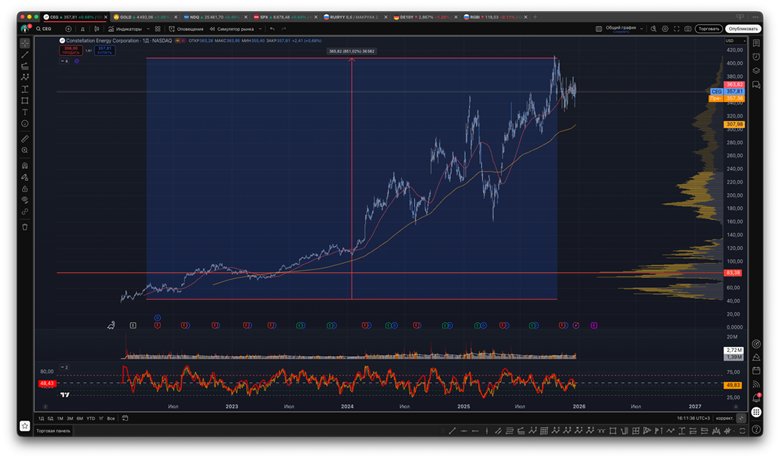This screenshot has width=780, height=459.
Task: Open the pattern tools (XABCD) icon
Action: [25, 78]
